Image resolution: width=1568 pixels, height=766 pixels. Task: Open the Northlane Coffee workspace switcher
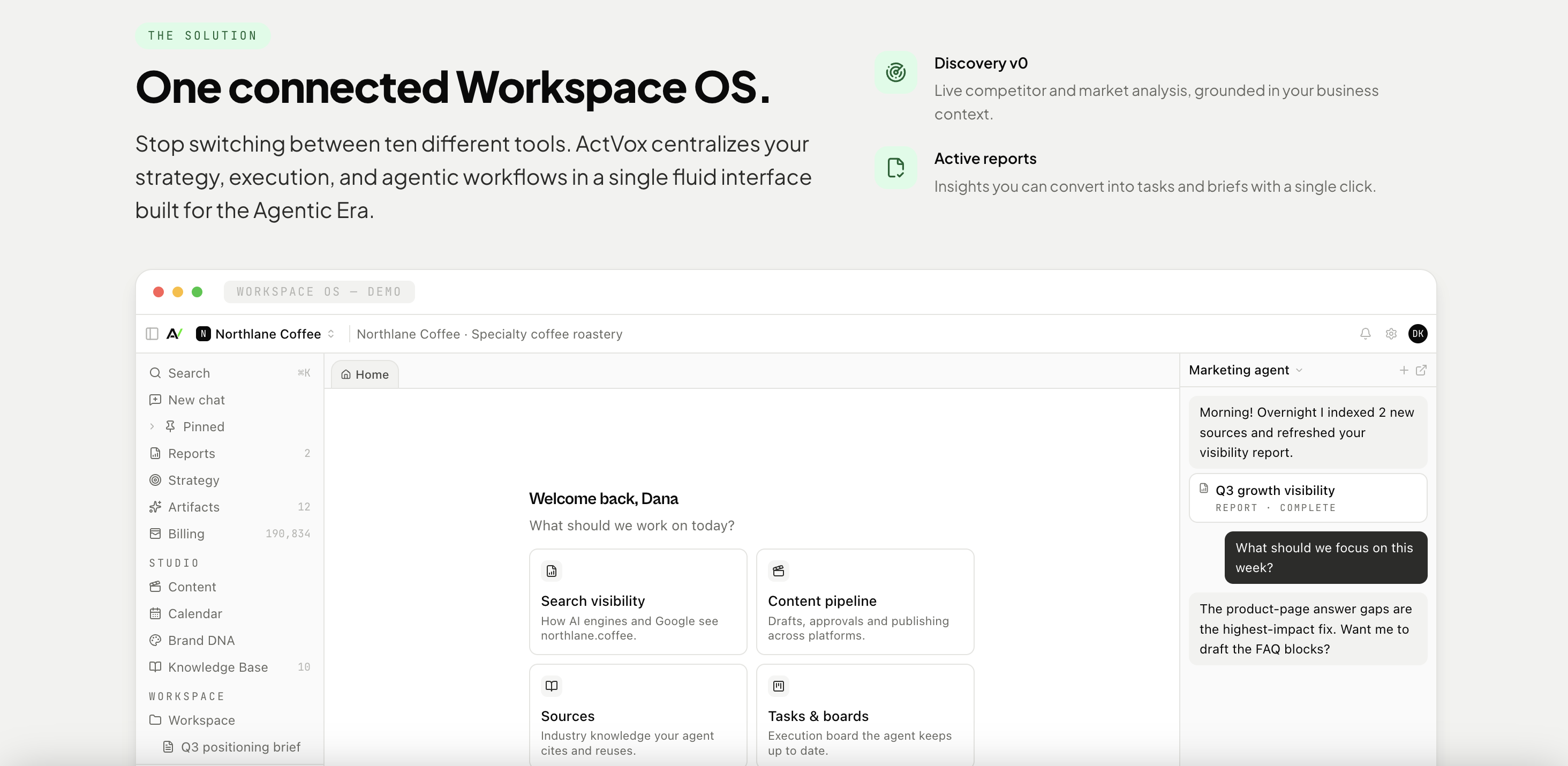pos(266,334)
